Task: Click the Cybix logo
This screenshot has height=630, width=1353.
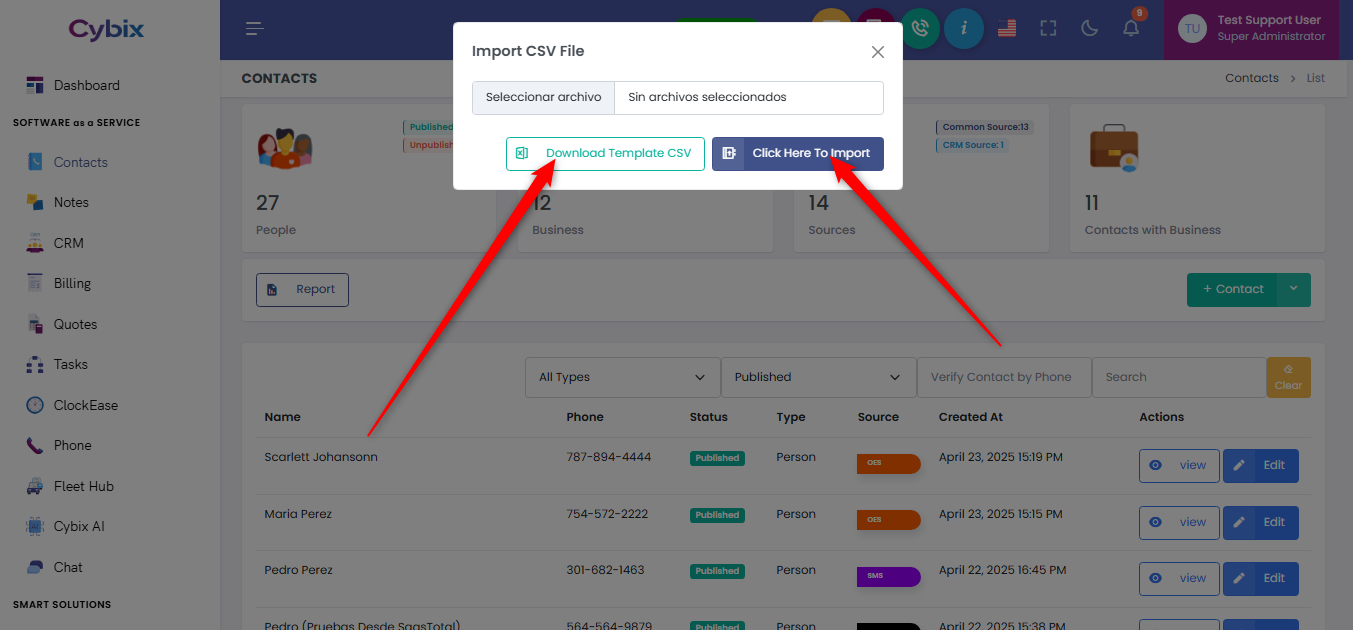Action: click(106, 29)
